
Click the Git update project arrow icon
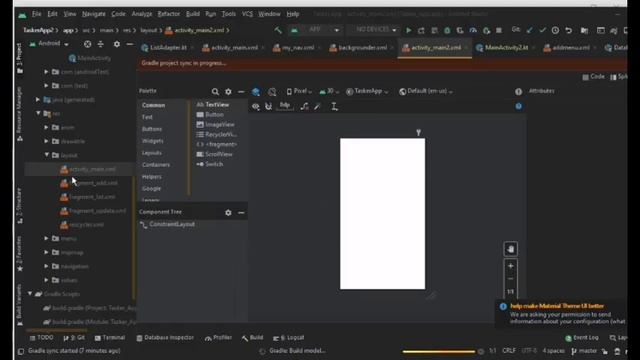(530, 30)
